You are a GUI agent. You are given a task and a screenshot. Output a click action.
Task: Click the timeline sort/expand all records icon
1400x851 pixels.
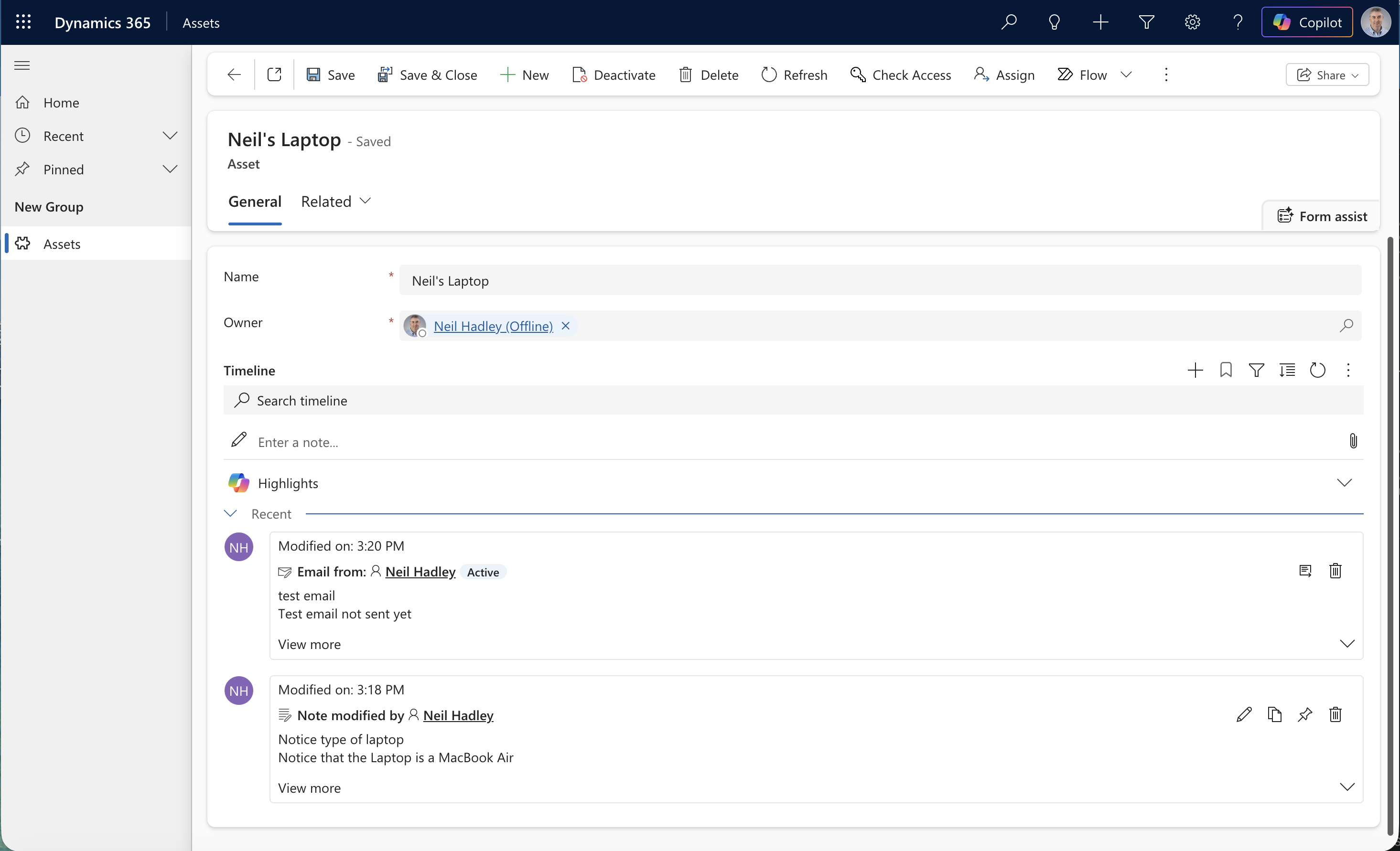[1287, 370]
